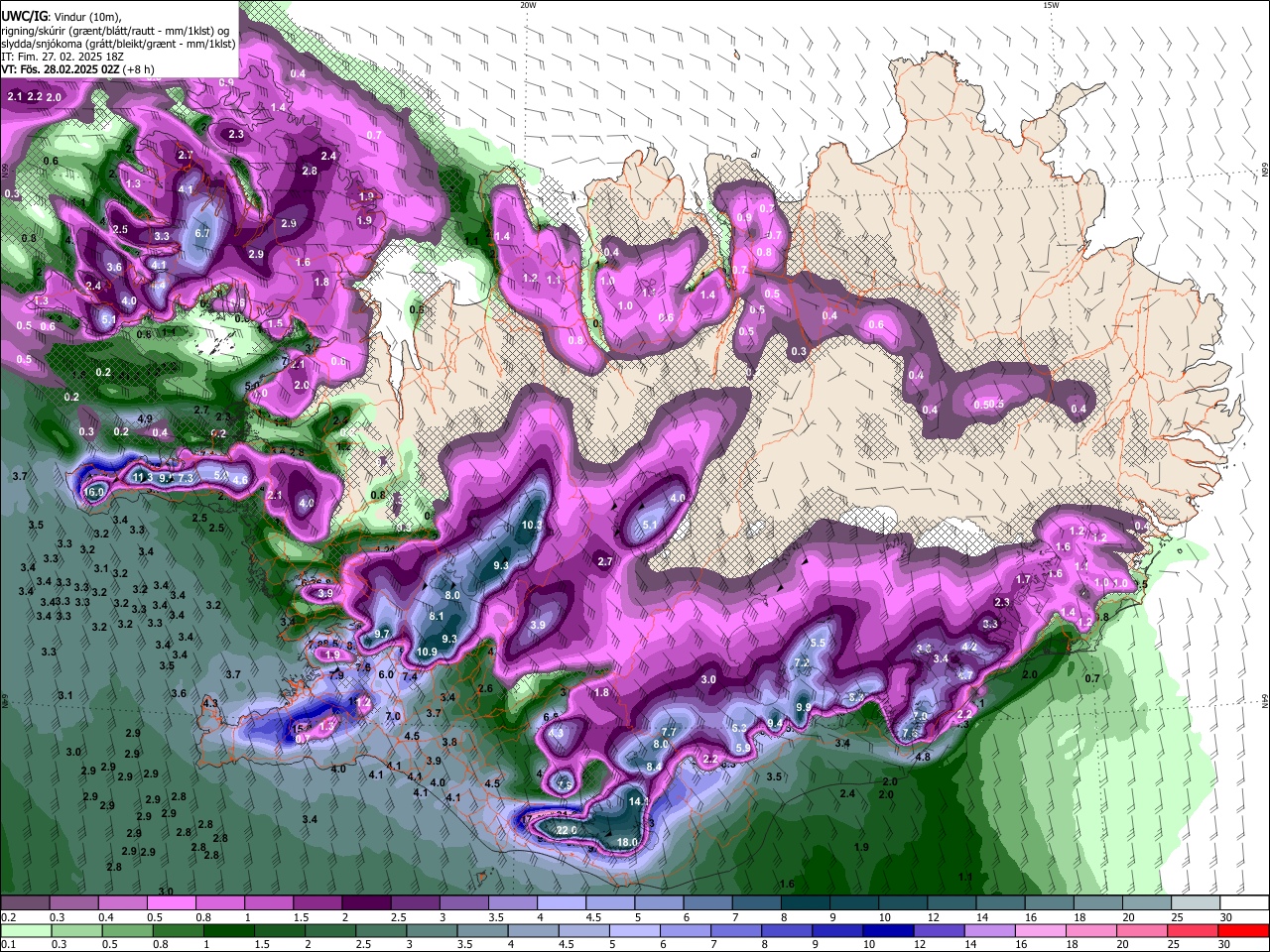Click the '15W' longitude label
The image size is (1270, 952).
[x=1051, y=5]
